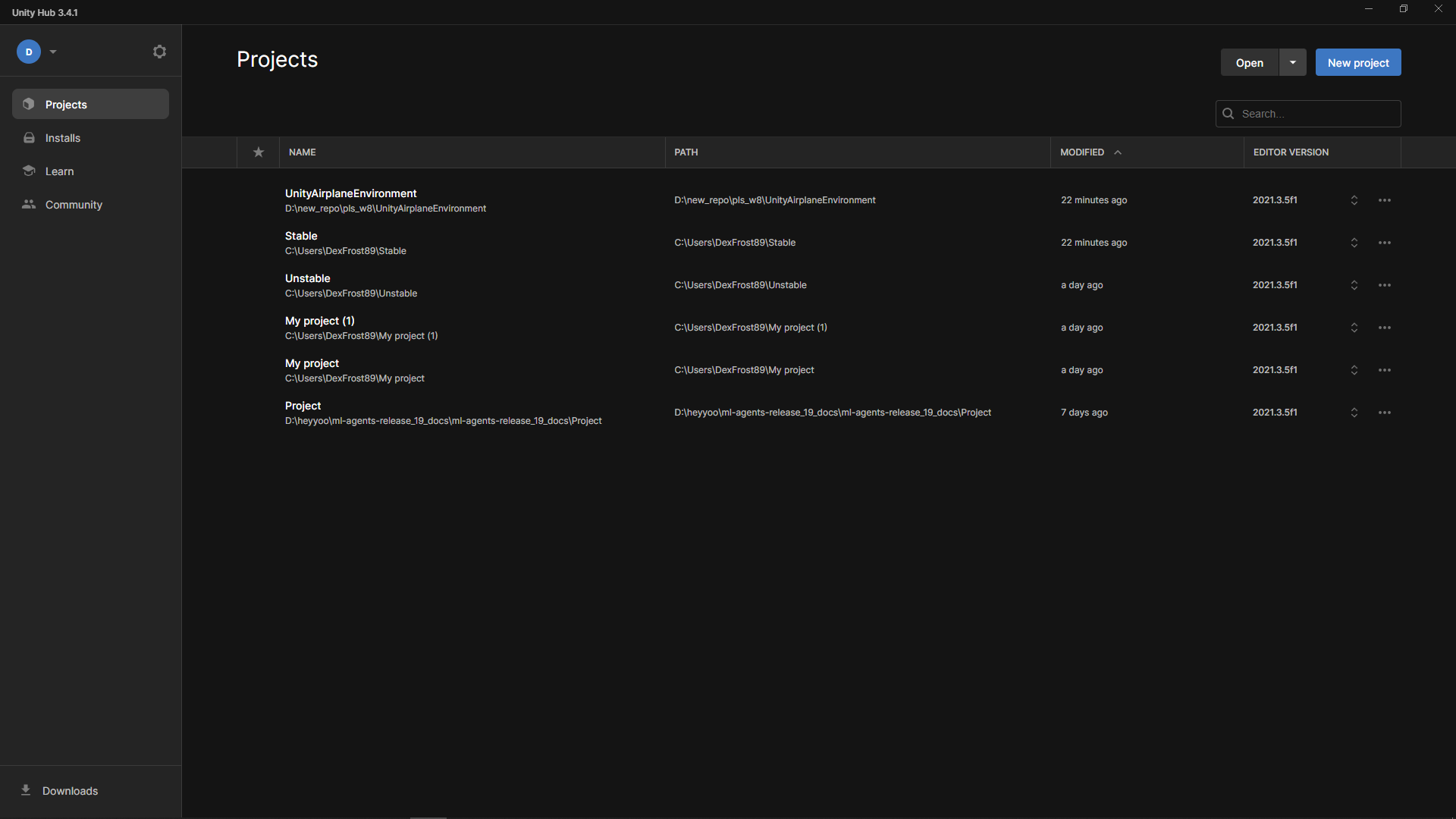Screen dimensions: 1456x819
Task: Click the user account avatar D
Action: 29,52
